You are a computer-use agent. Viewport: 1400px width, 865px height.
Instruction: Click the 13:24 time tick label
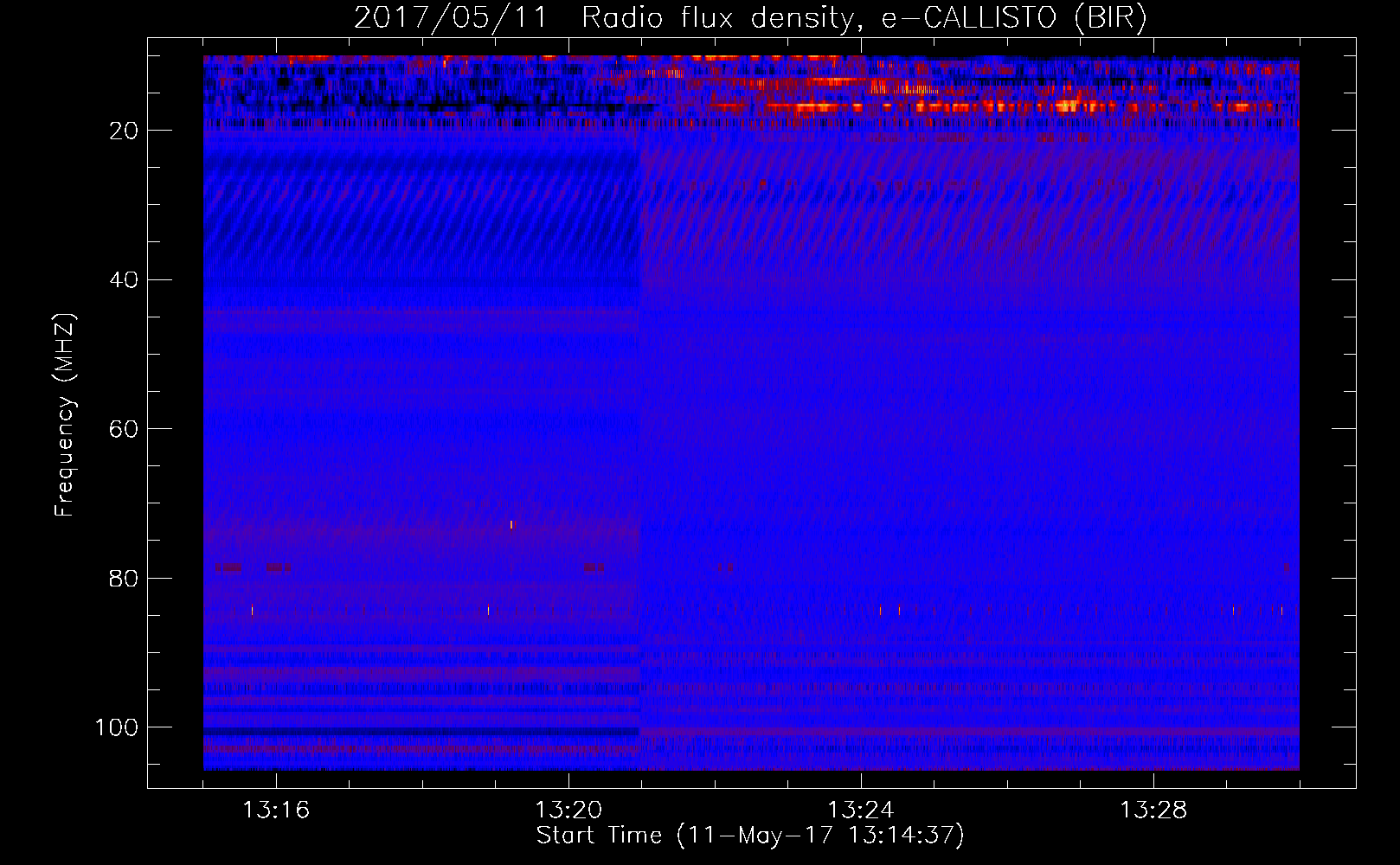[x=861, y=811]
